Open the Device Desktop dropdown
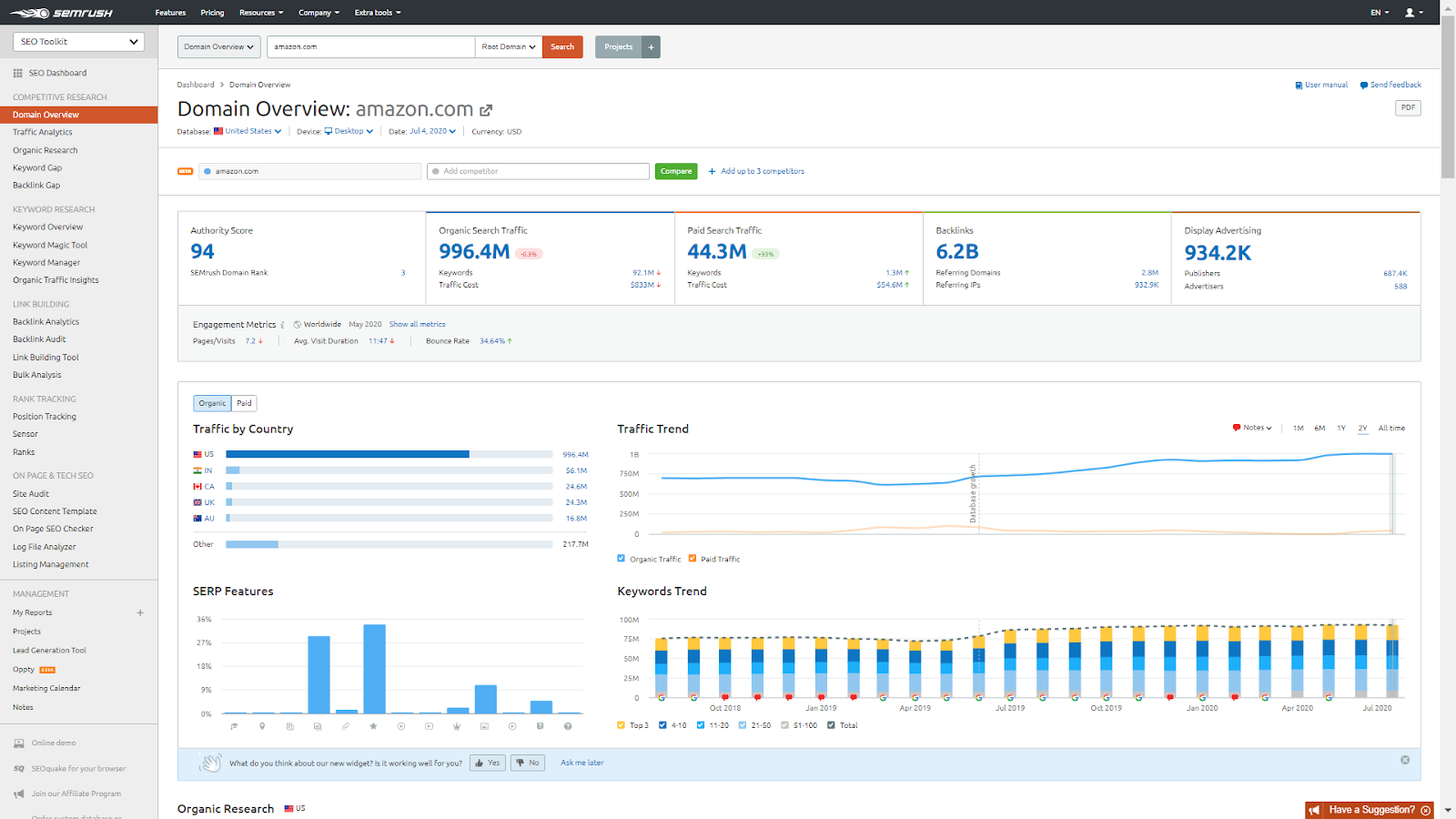Image resolution: width=1456 pixels, height=819 pixels. (x=349, y=131)
